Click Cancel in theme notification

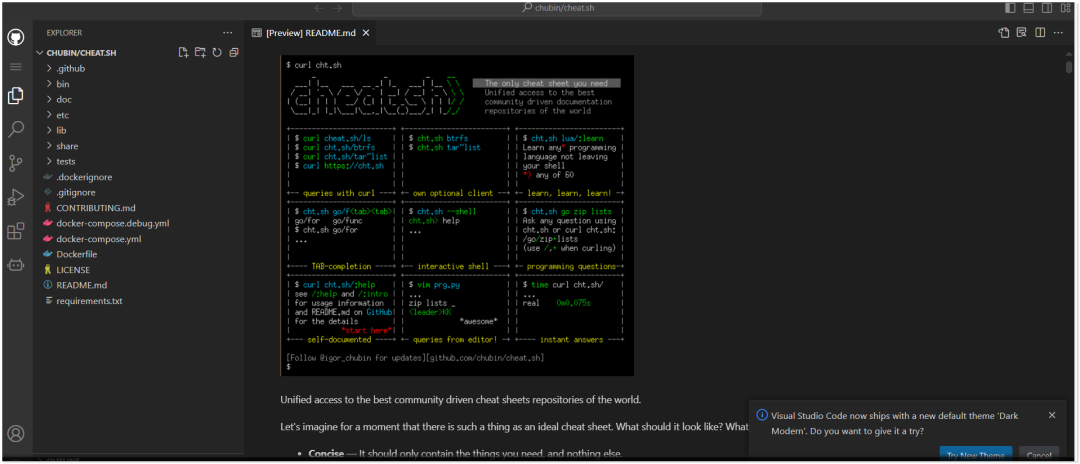pos(1039,455)
